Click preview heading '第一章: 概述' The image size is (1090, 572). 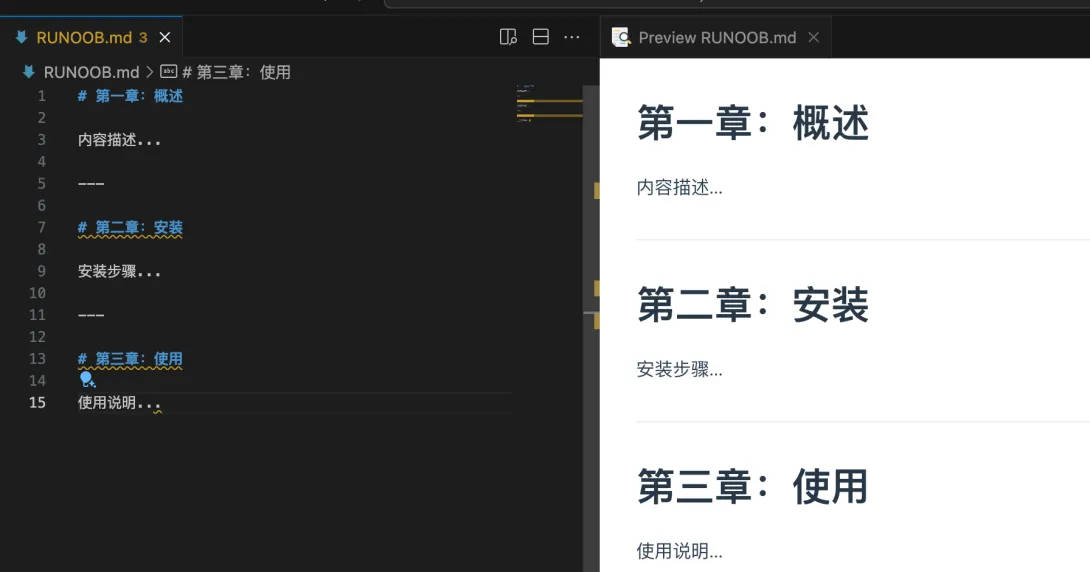click(x=753, y=123)
